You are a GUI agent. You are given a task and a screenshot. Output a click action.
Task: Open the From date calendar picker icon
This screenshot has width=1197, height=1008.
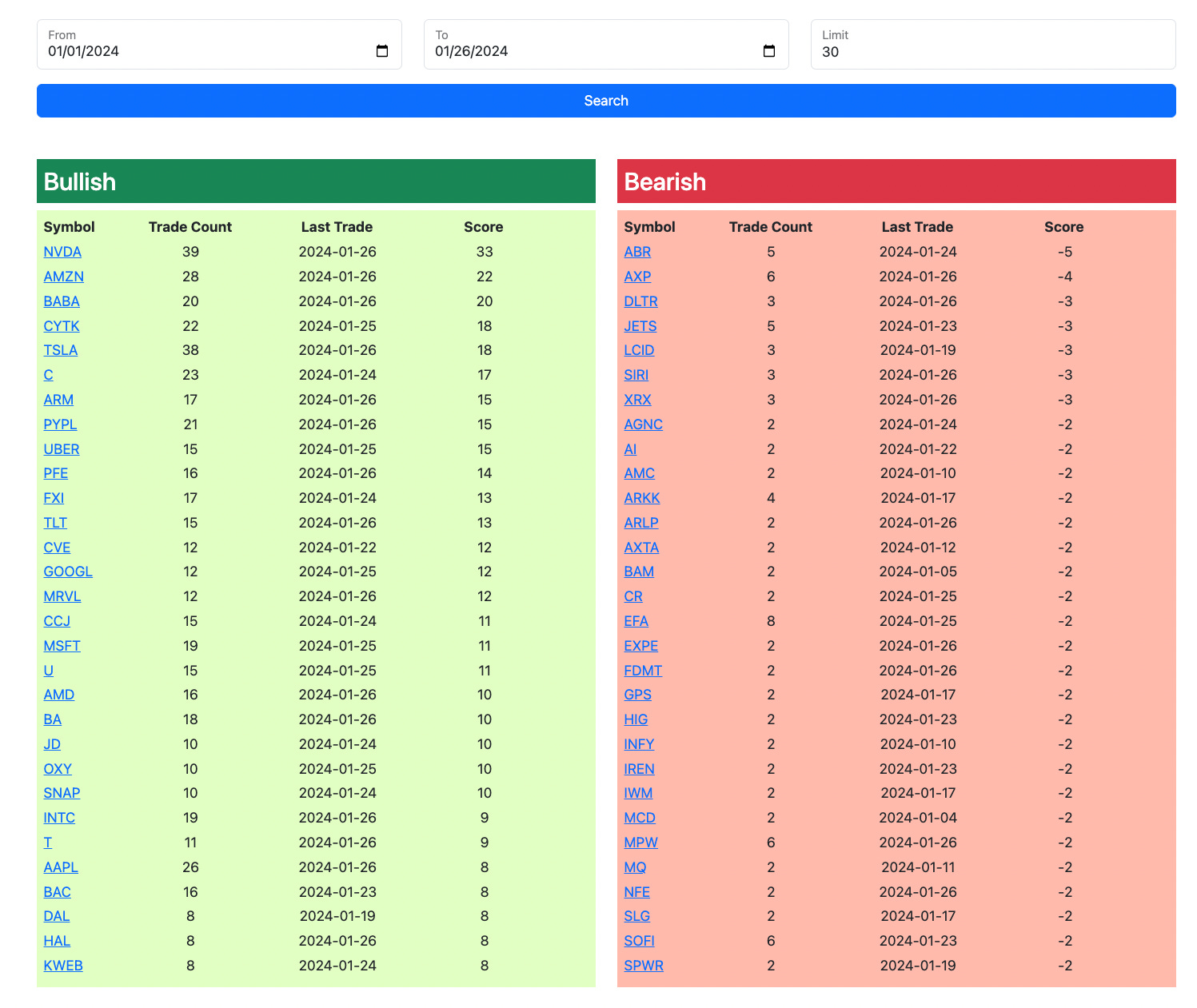[382, 51]
